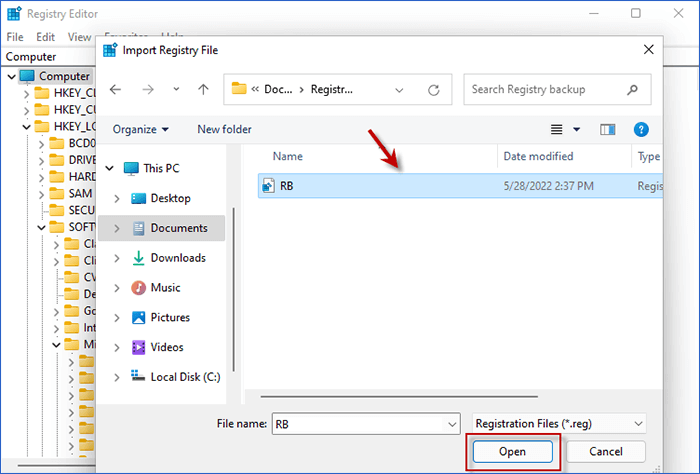This screenshot has height=474, width=700.
Task: Click the navigation pane vertical scrollbar
Action: pos(233,289)
